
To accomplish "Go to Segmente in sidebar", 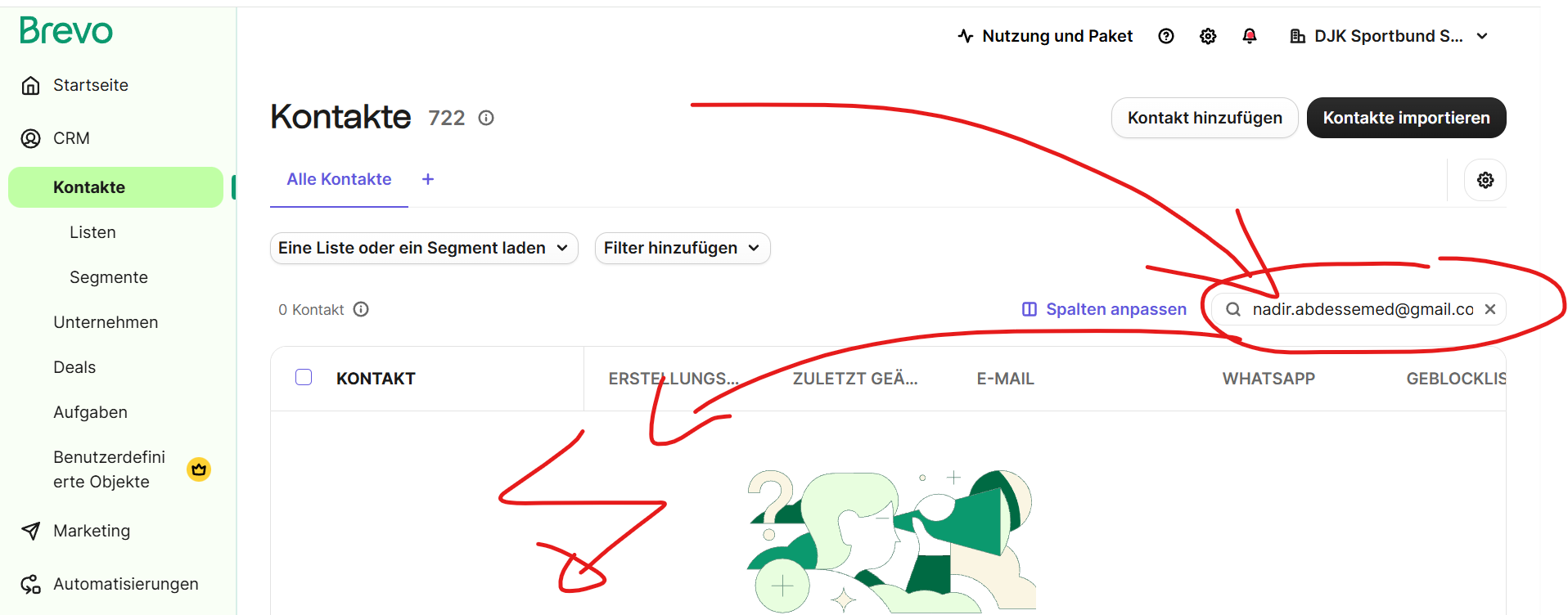I will [109, 277].
